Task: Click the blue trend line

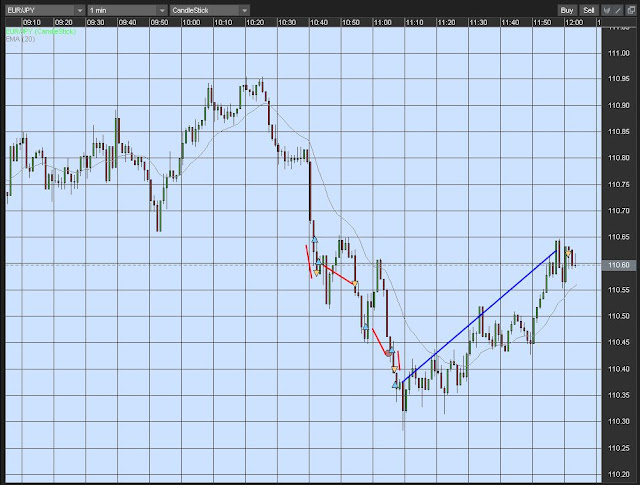Action: pos(480,316)
